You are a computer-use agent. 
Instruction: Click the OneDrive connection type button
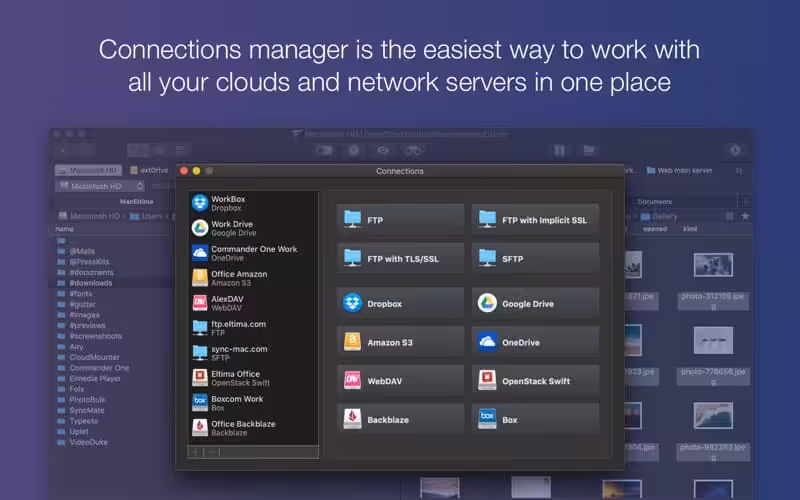[x=536, y=341]
